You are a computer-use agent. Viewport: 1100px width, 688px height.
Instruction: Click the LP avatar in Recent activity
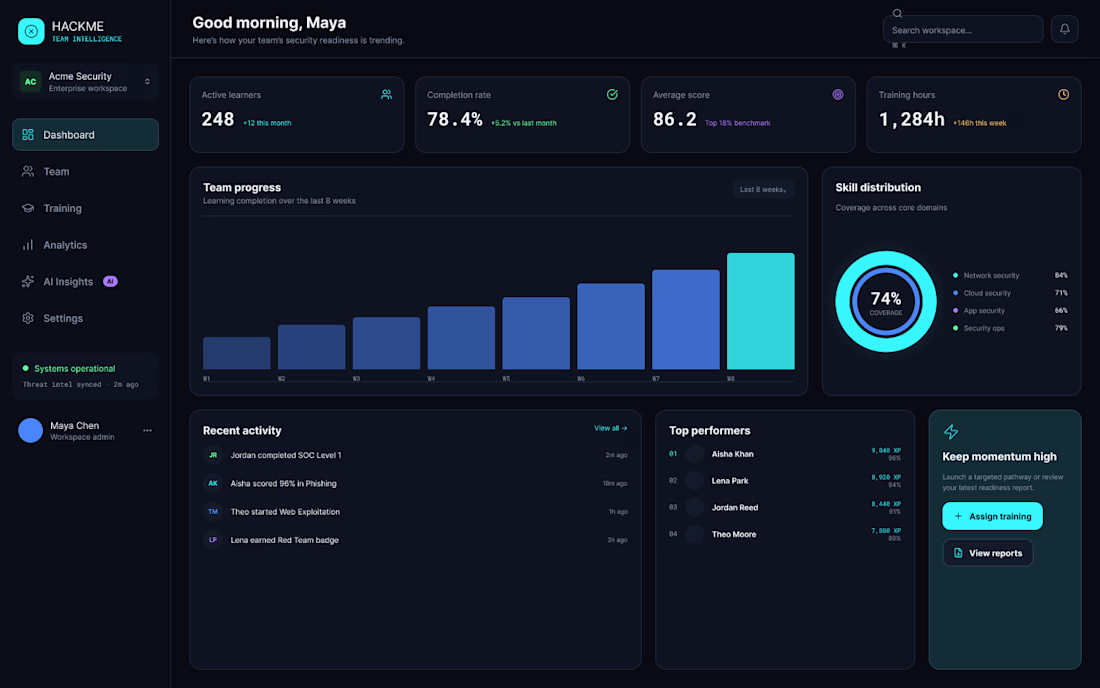coord(213,540)
